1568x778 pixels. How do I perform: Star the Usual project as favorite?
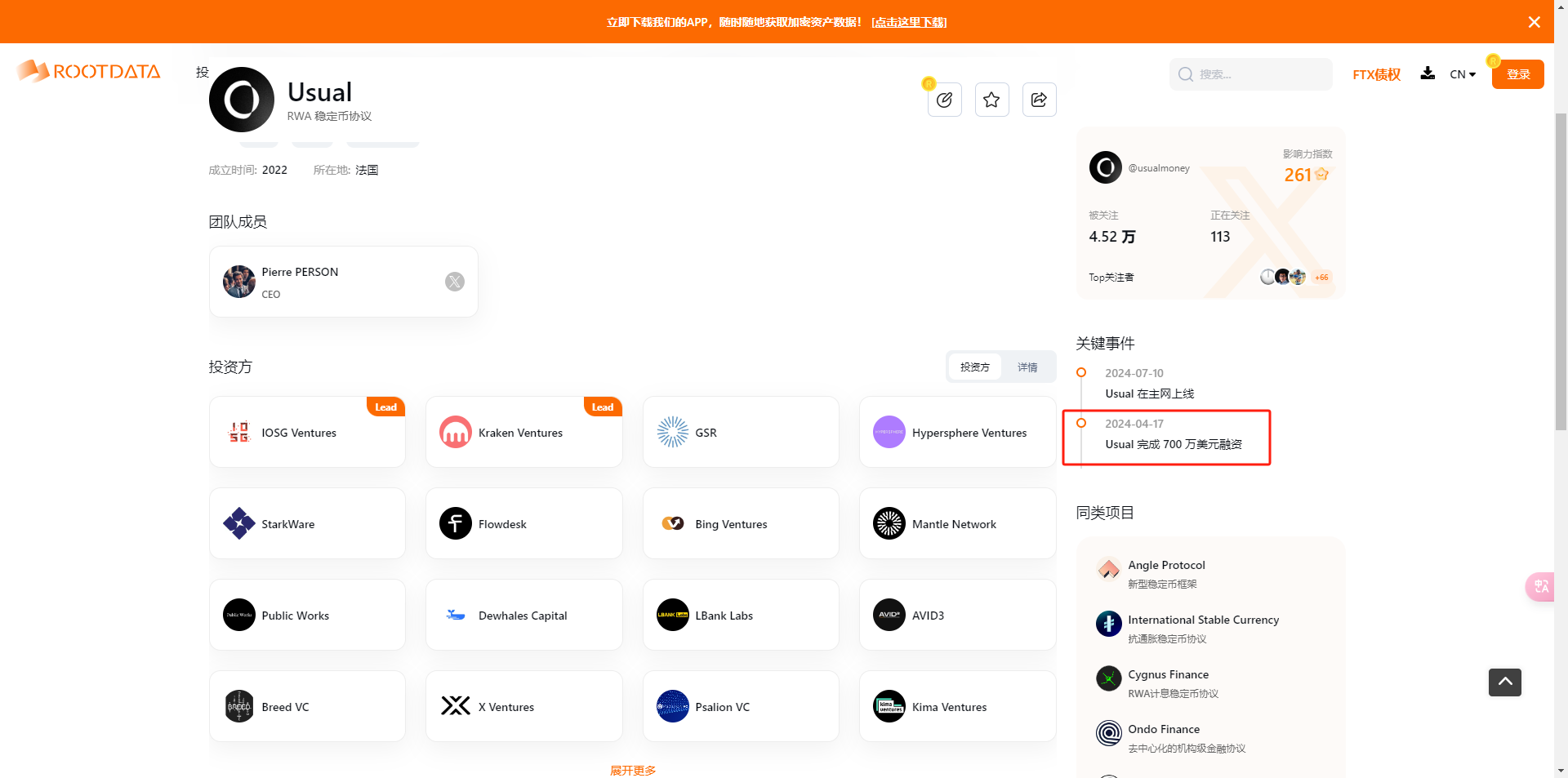pos(991,100)
